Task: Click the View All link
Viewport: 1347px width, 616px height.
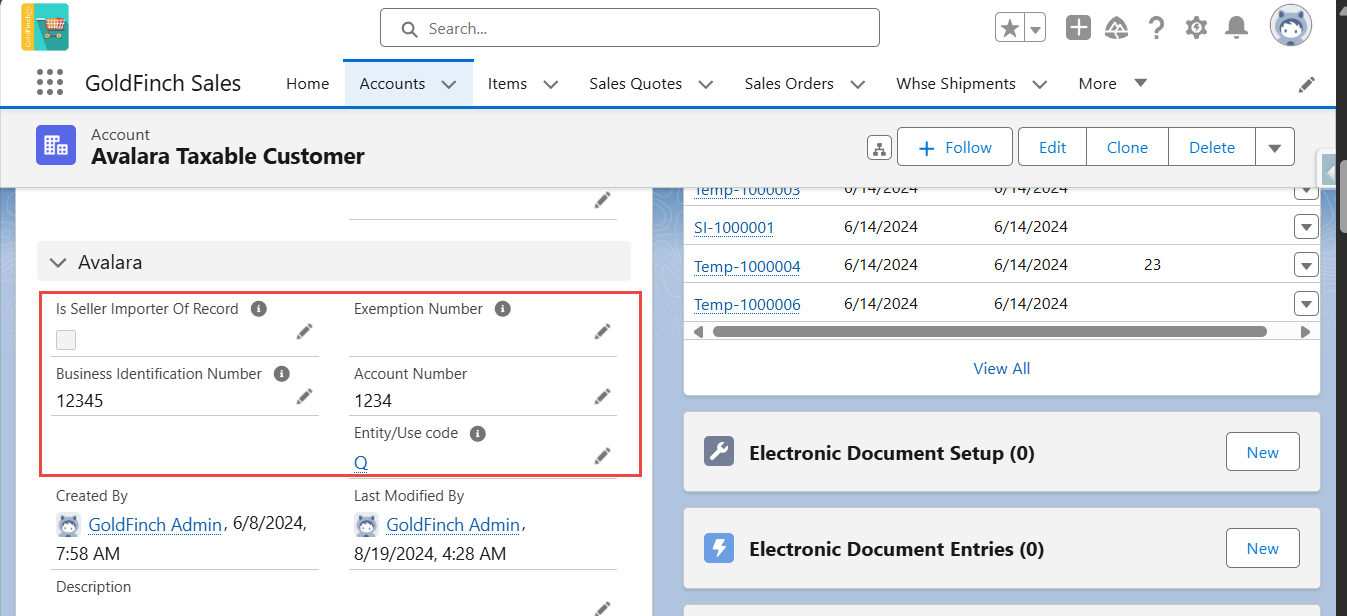Action: click(1001, 368)
